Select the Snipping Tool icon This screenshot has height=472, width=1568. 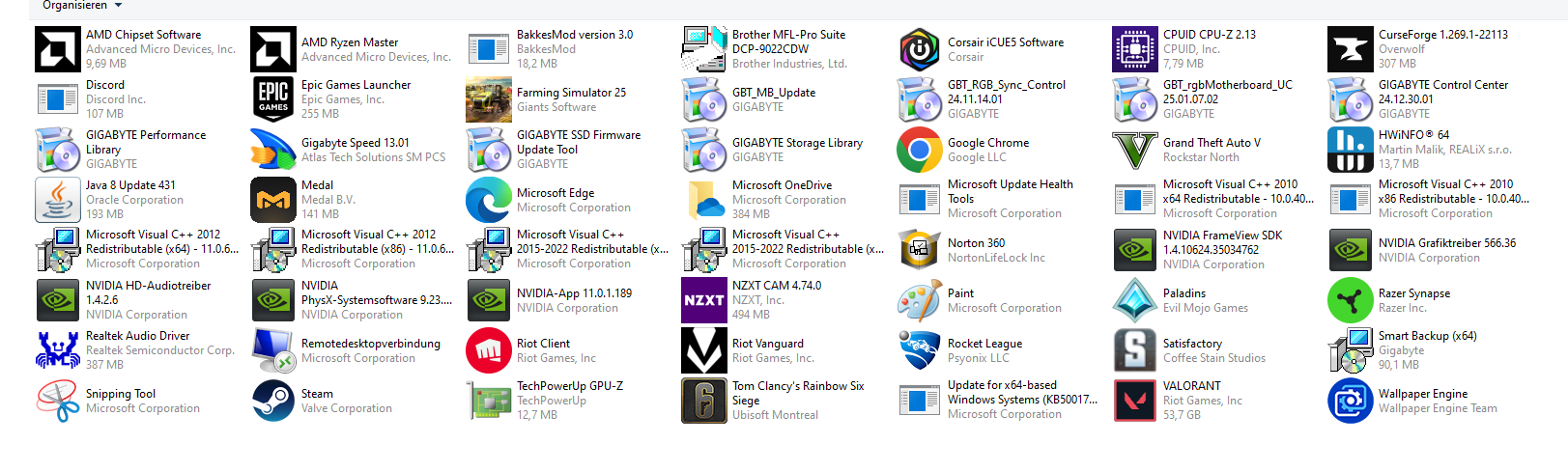pos(58,401)
